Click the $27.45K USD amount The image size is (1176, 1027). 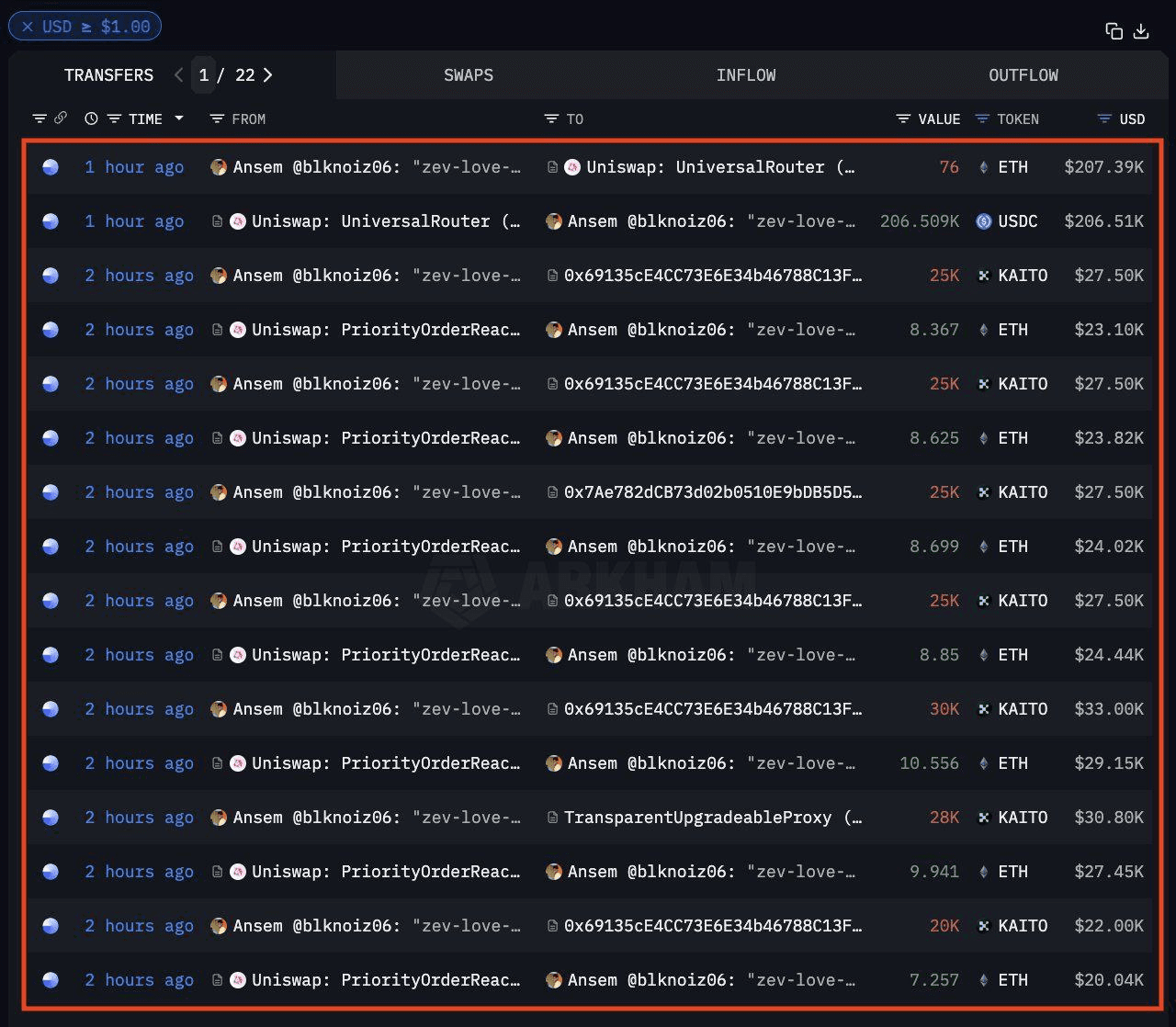click(1109, 872)
